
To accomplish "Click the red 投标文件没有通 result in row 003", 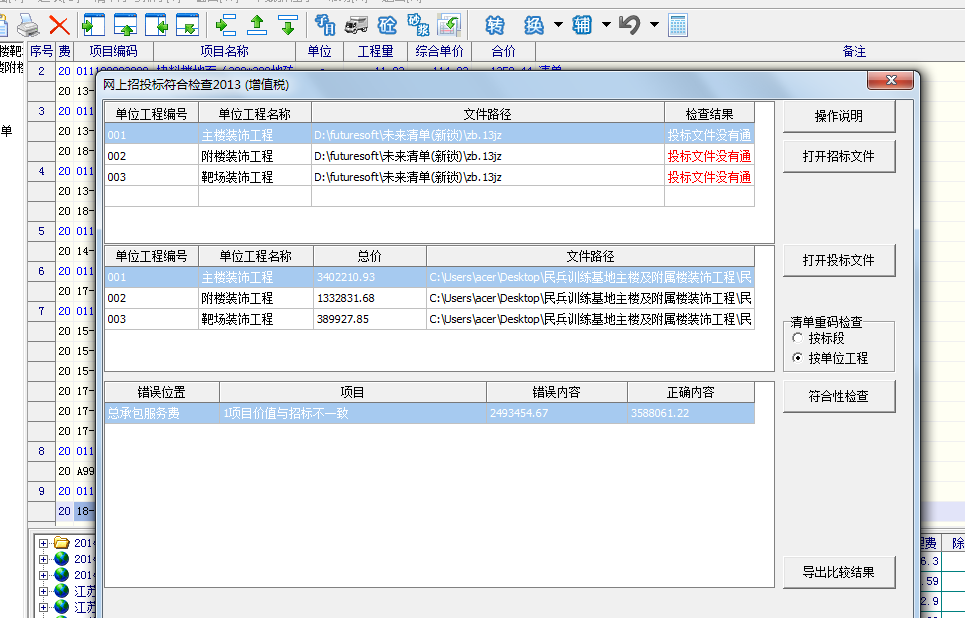I will (x=709, y=177).
